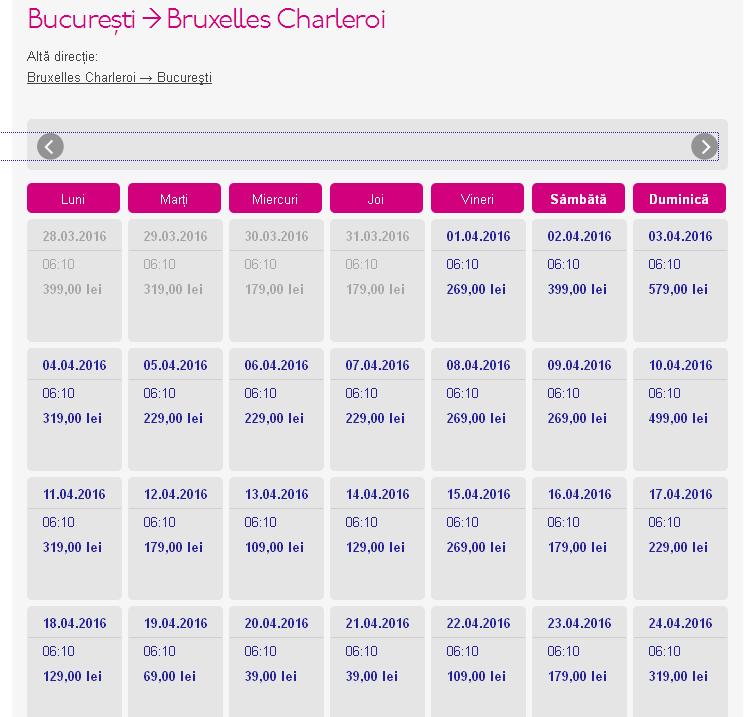Select the Luni column header
744x717 pixels.
coord(73,198)
